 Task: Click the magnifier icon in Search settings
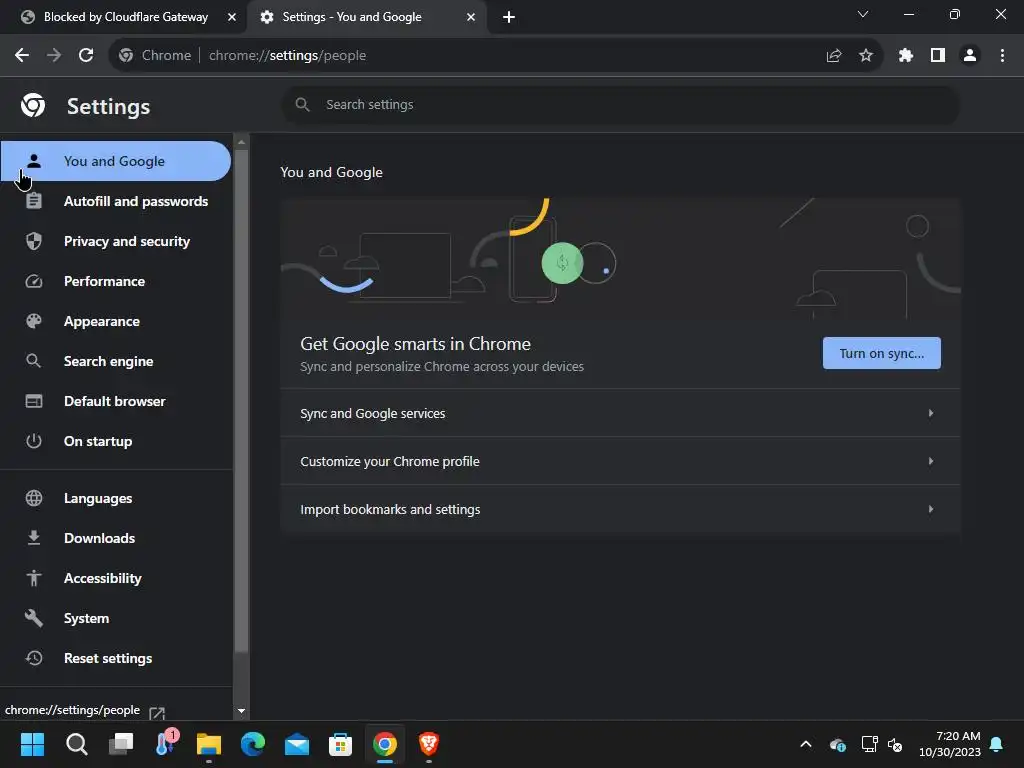pos(302,104)
